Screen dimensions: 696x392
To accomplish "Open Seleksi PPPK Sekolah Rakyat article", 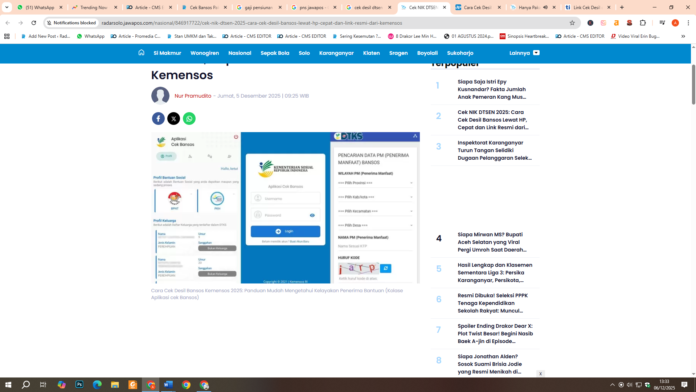I will [493, 303].
